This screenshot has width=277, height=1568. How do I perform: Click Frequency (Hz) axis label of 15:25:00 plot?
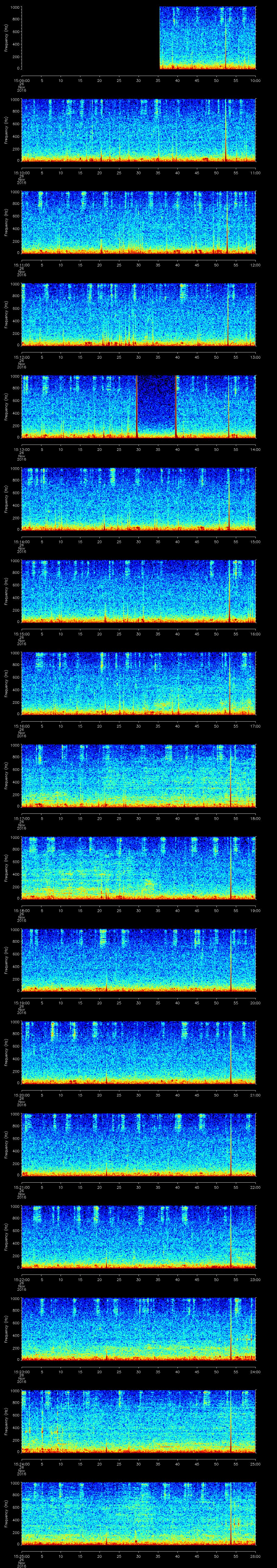tap(6, 1513)
